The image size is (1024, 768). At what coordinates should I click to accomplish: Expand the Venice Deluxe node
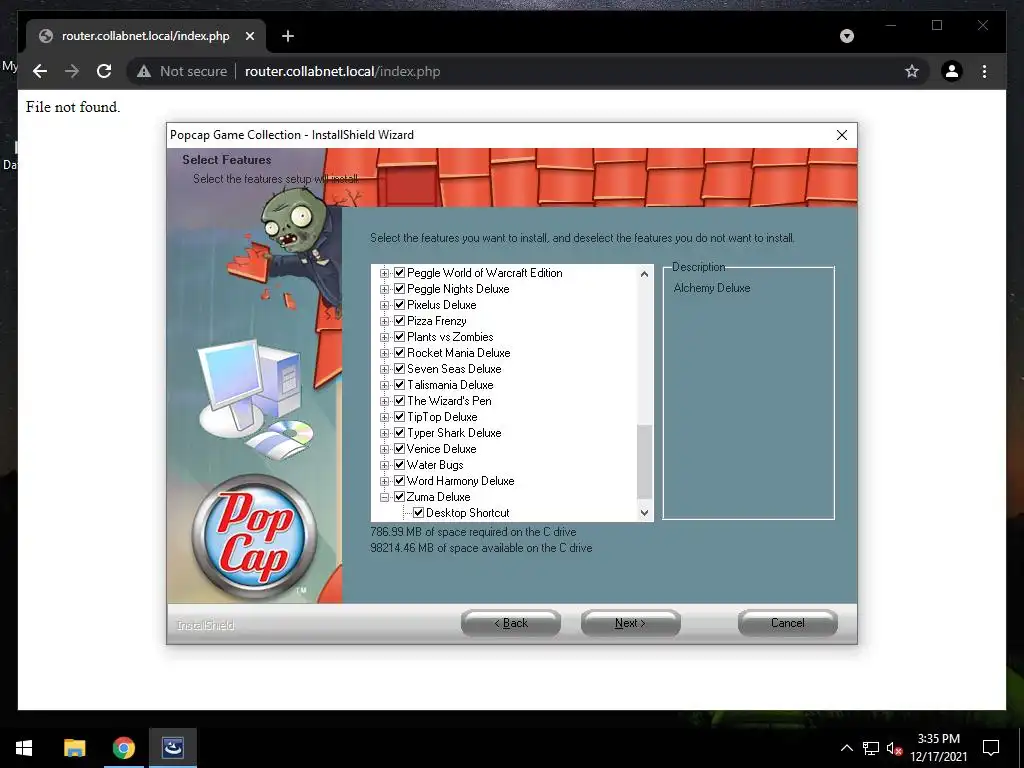(x=384, y=449)
